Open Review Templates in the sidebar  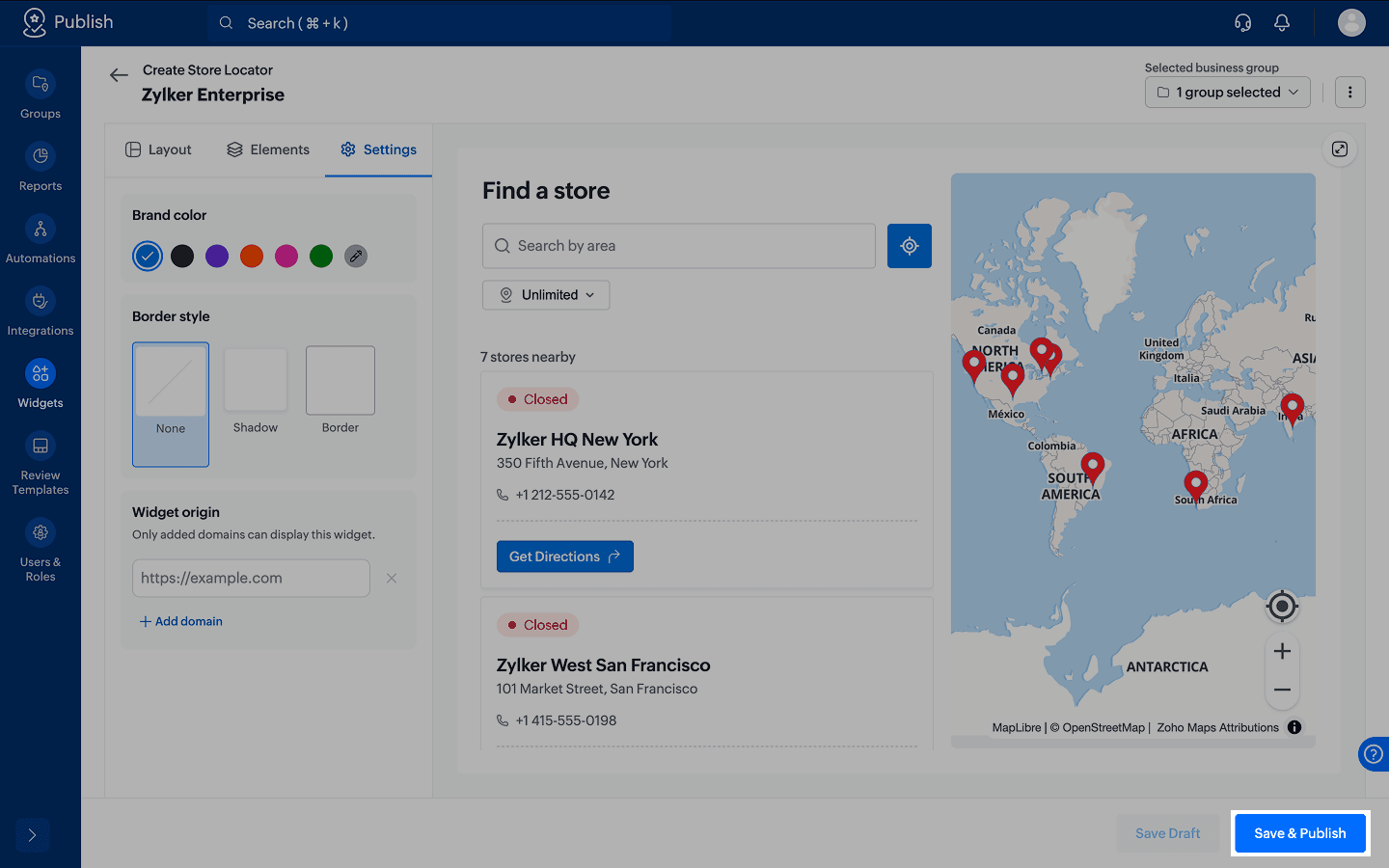pyautogui.click(x=41, y=464)
